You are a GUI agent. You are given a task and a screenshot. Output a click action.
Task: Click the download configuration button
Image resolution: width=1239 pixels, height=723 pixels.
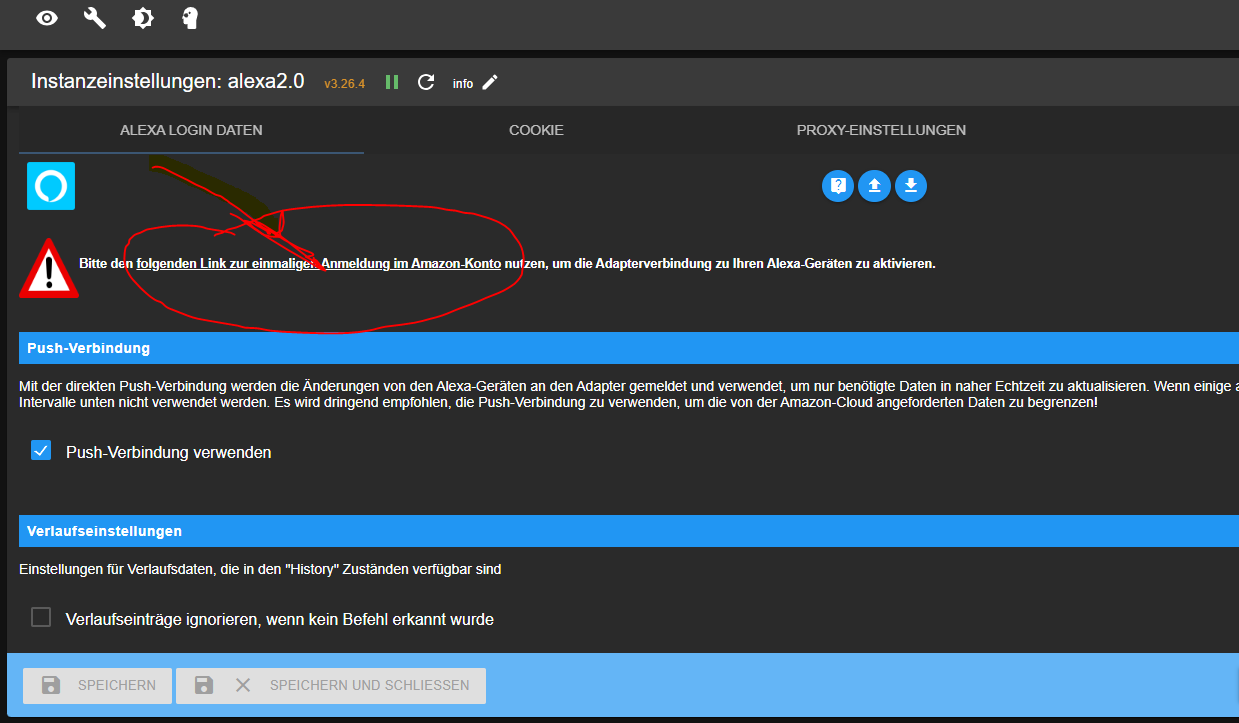911,185
